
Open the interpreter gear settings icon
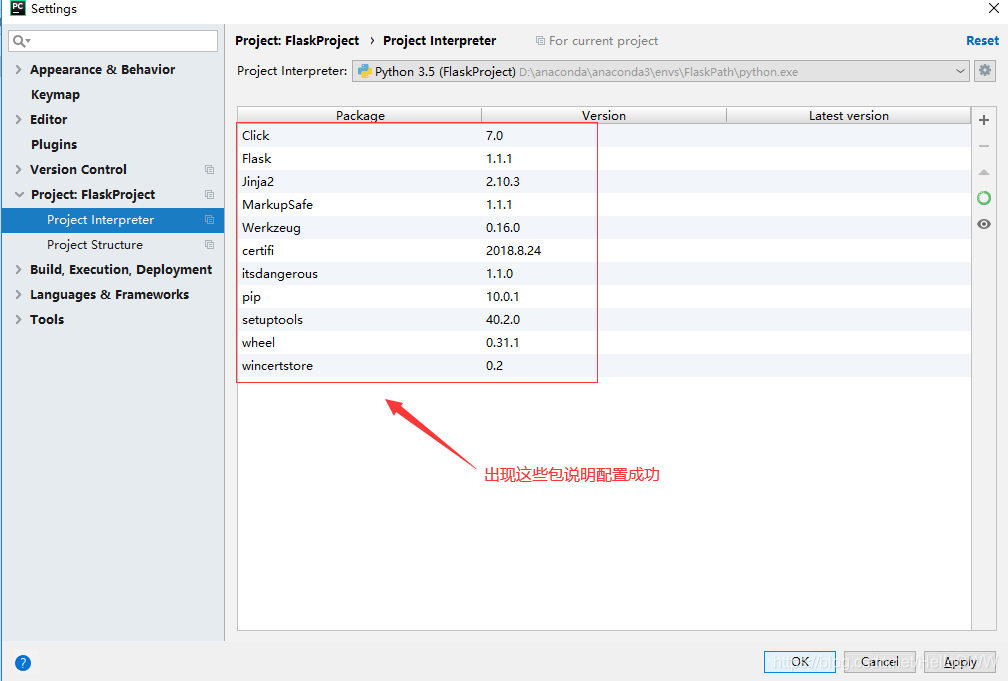click(x=985, y=71)
